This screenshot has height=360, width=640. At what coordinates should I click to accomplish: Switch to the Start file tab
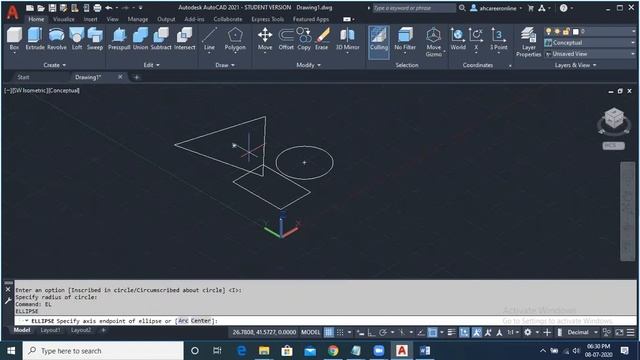coord(23,77)
